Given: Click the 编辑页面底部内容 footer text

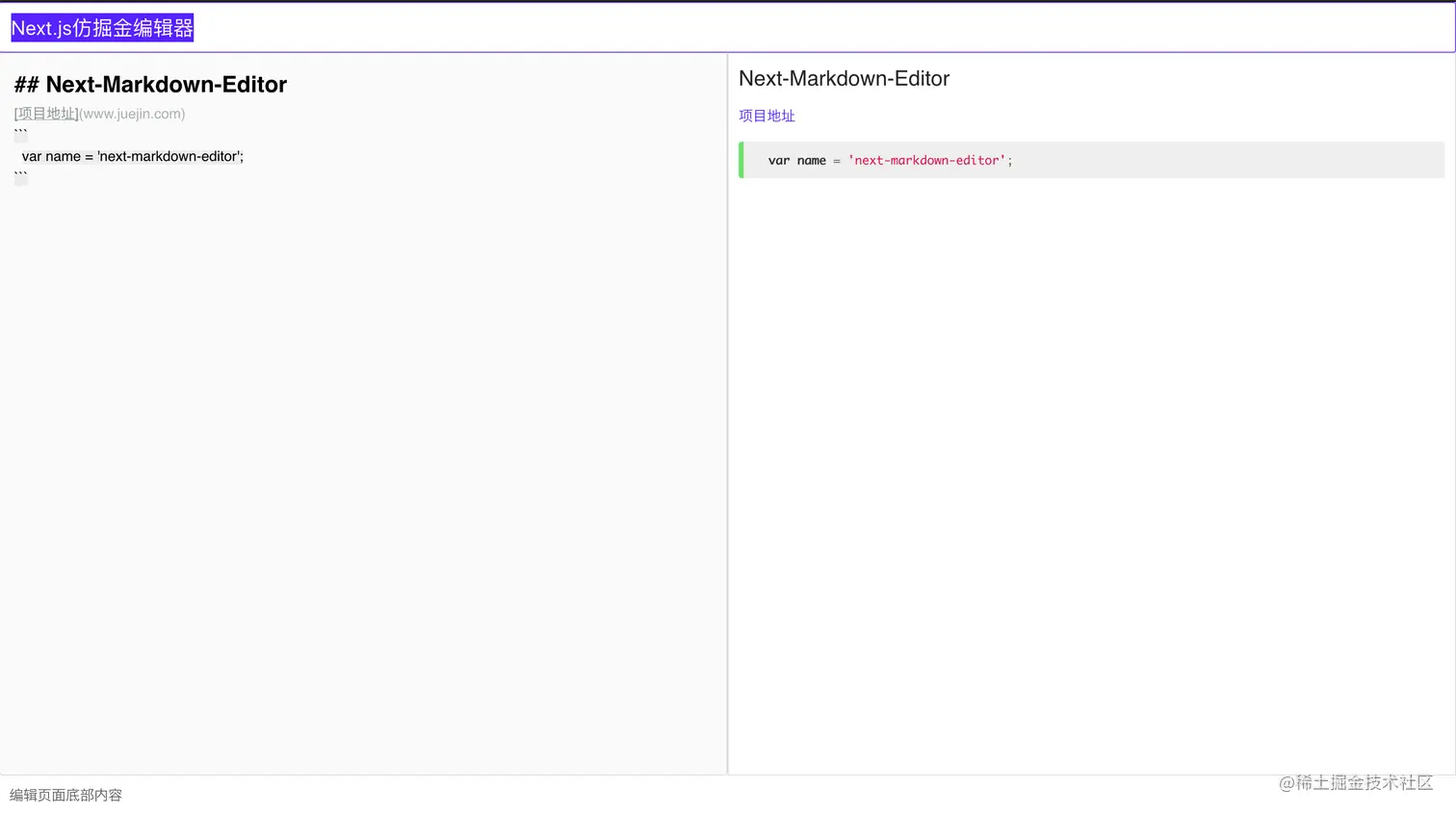Looking at the screenshot, I should click(65, 795).
